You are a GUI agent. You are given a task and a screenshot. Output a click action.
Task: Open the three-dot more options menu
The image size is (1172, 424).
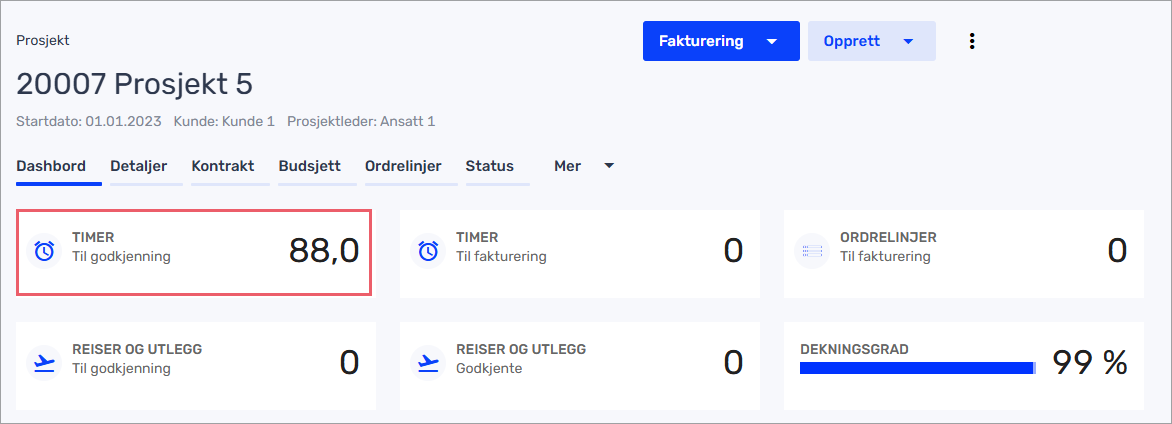tap(971, 41)
